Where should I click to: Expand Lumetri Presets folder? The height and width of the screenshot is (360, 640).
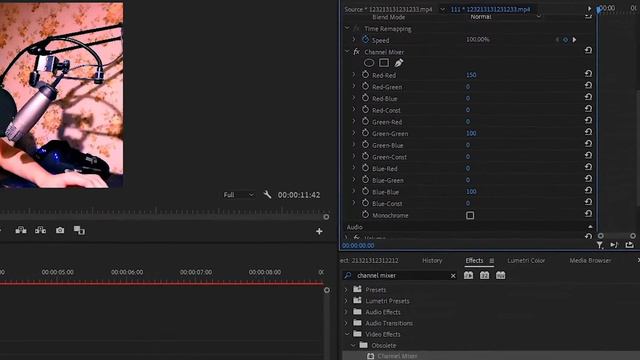pos(347,300)
